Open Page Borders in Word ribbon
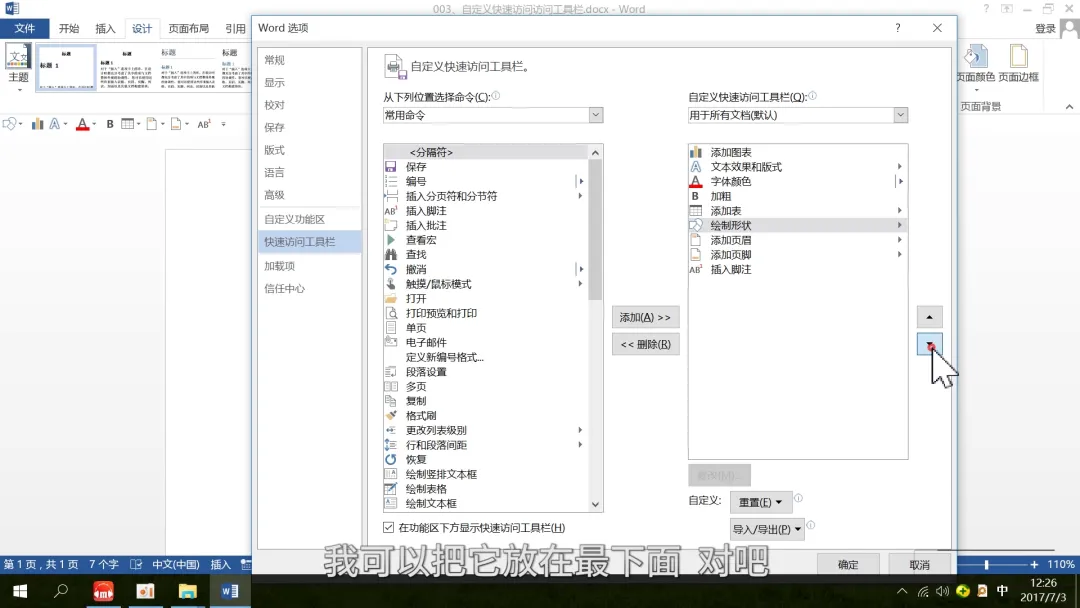The image size is (1080, 608). [x=1018, y=64]
